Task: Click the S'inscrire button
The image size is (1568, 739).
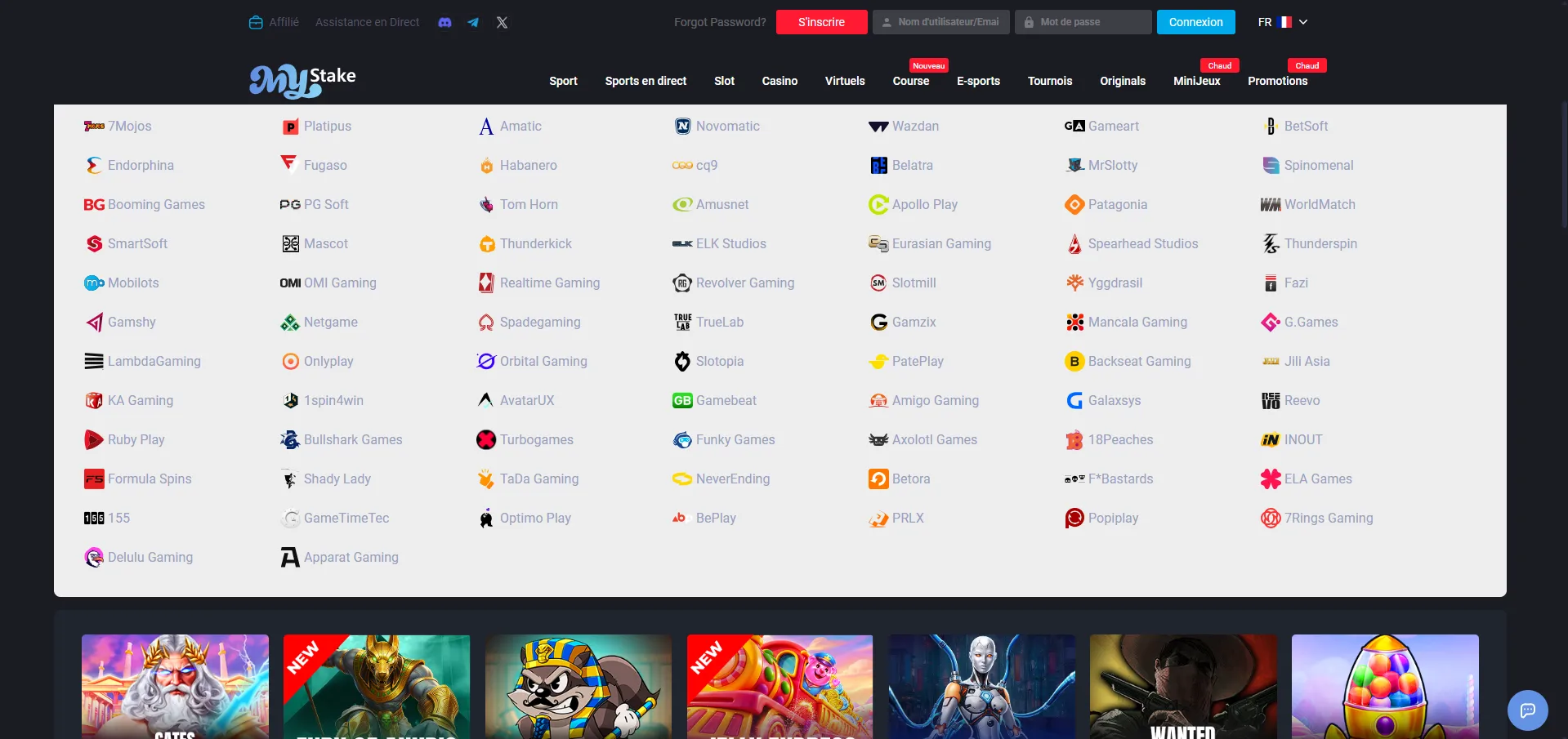Action: pyautogui.click(x=822, y=22)
